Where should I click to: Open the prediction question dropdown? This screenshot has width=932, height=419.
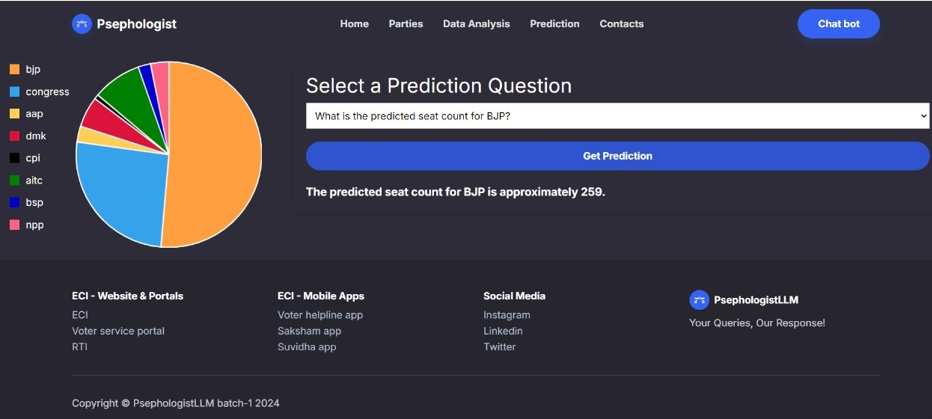pos(617,116)
